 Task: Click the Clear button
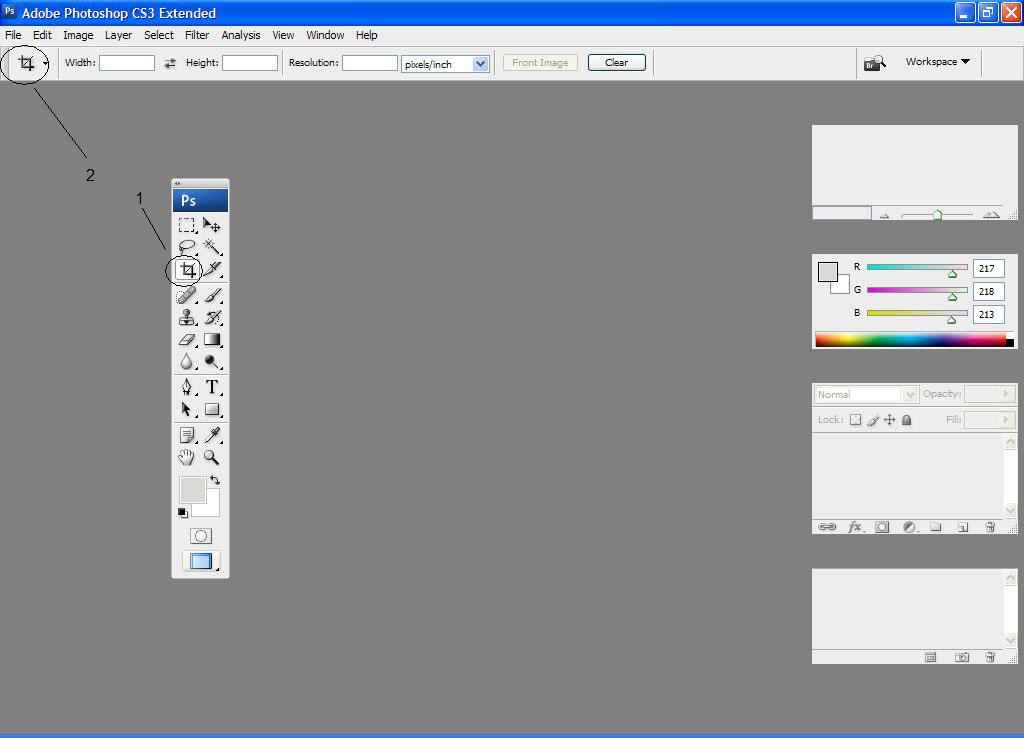click(x=616, y=62)
